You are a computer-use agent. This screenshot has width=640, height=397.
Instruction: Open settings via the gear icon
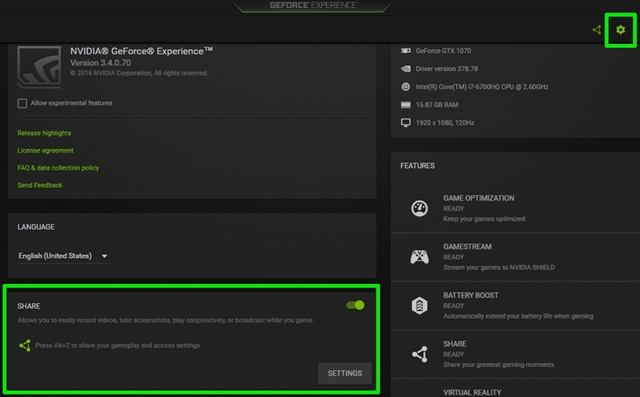pyautogui.click(x=620, y=30)
